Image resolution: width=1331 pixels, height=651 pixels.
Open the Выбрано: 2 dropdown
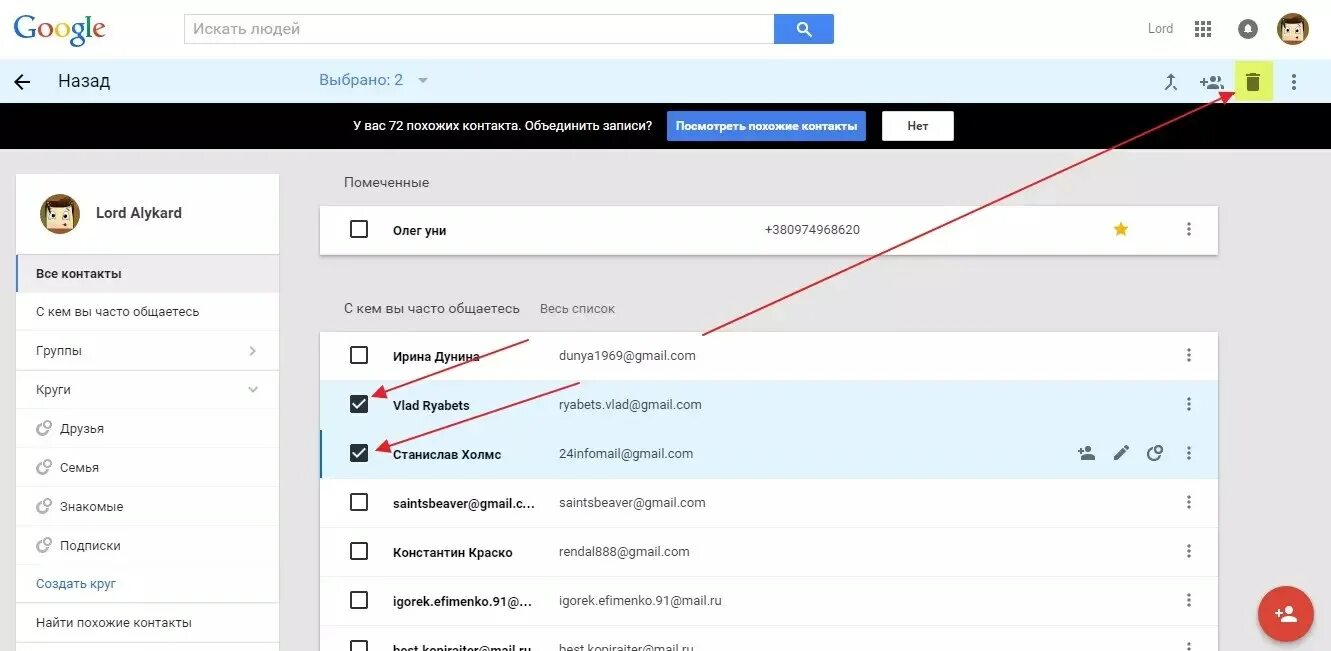[x=374, y=80]
